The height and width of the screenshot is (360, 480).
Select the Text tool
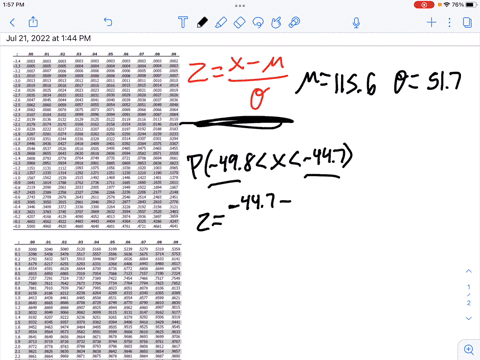[183, 22]
